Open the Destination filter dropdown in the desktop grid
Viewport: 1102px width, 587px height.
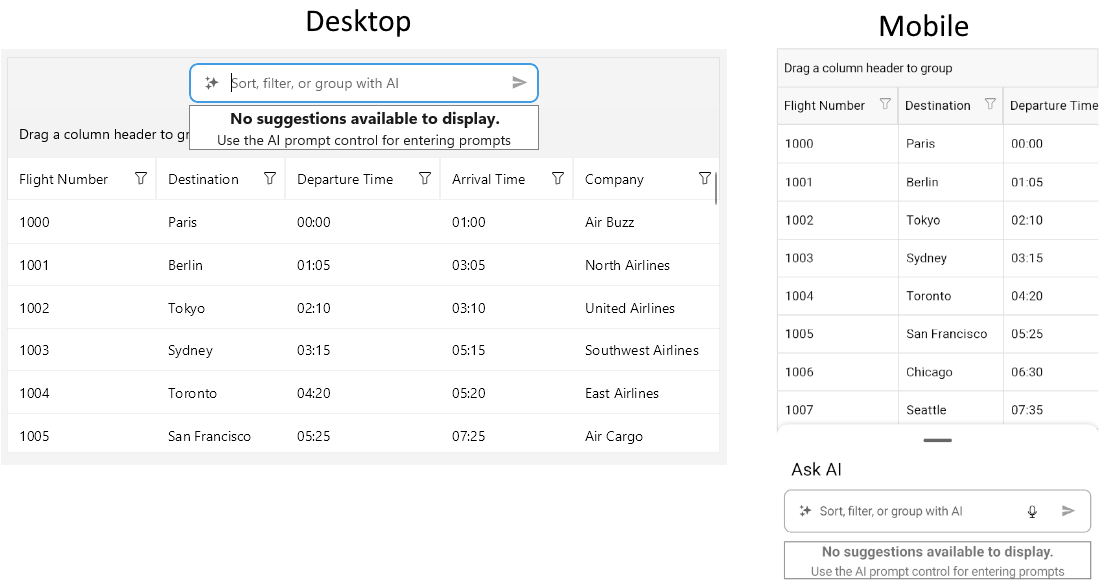click(x=269, y=178)
